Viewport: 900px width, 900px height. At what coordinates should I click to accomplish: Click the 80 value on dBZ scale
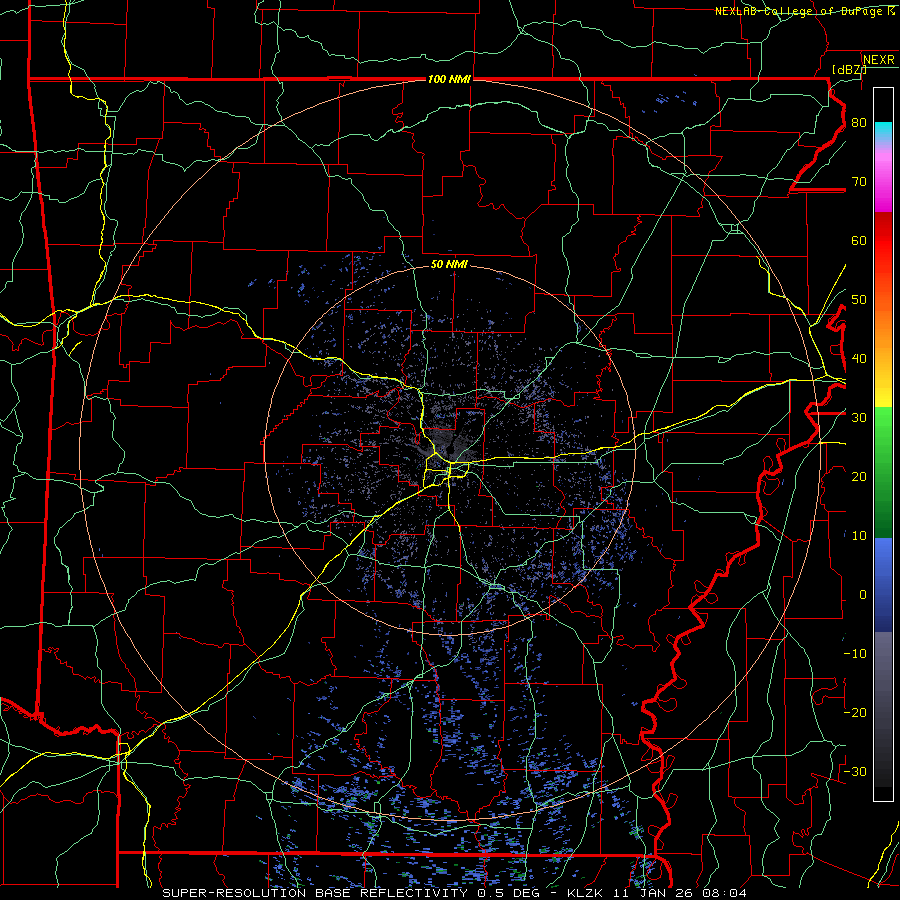pos(859,123)
